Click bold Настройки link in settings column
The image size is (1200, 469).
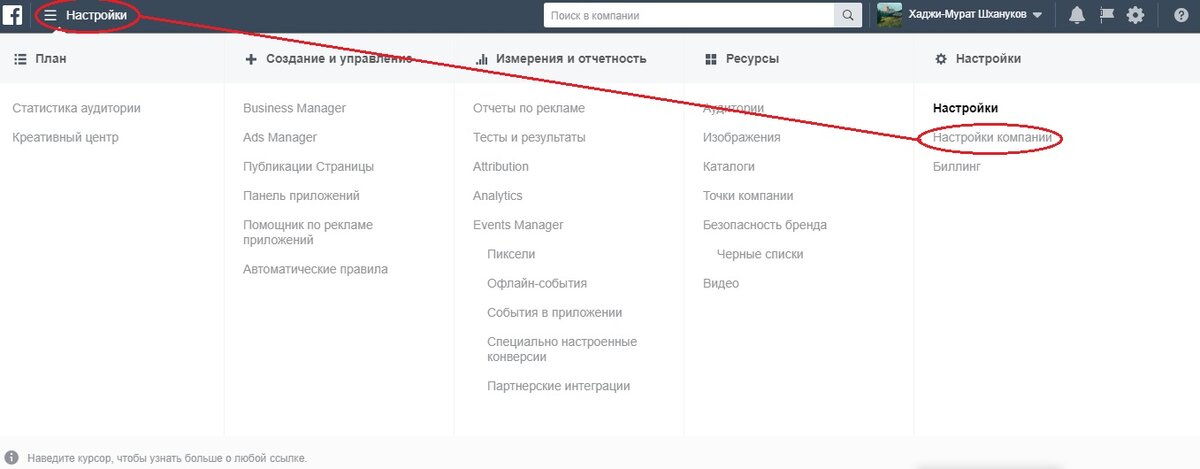pyautogui.click(x=966, y=108)
